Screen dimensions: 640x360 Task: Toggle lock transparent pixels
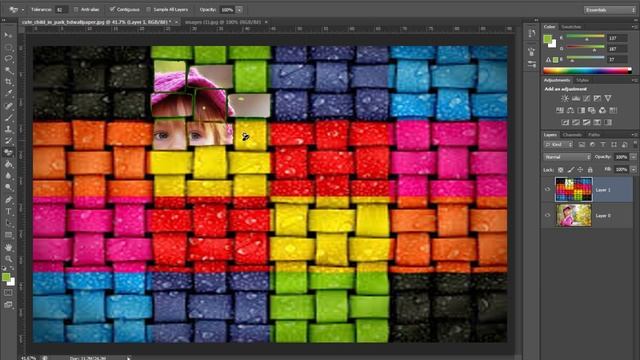tap(561, 169)
